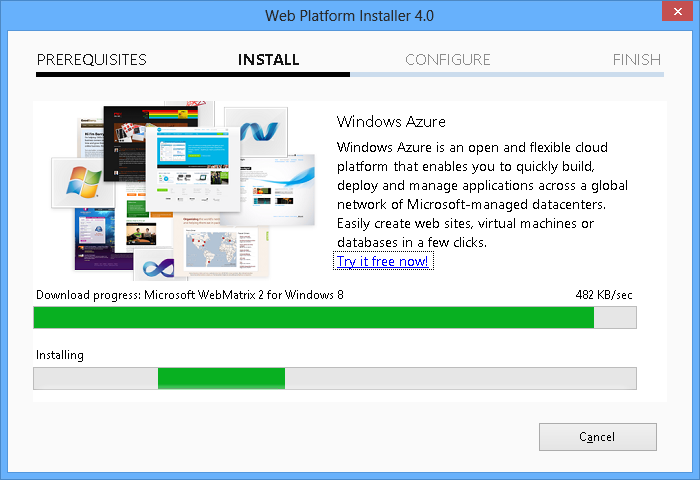
Task: Click the Windows flag logo tile
Action: [82, 183]
